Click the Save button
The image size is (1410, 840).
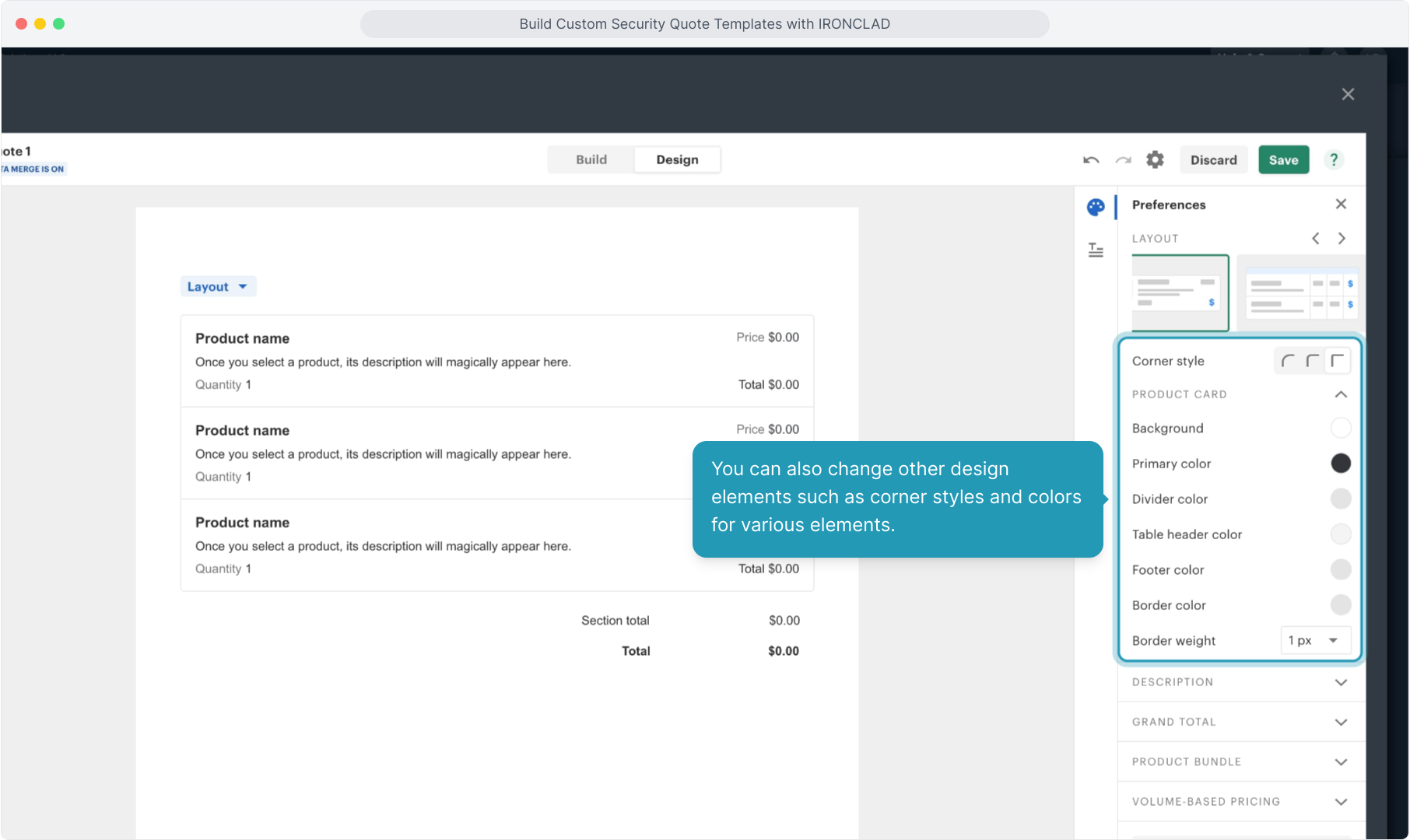tap(1283, 160)
